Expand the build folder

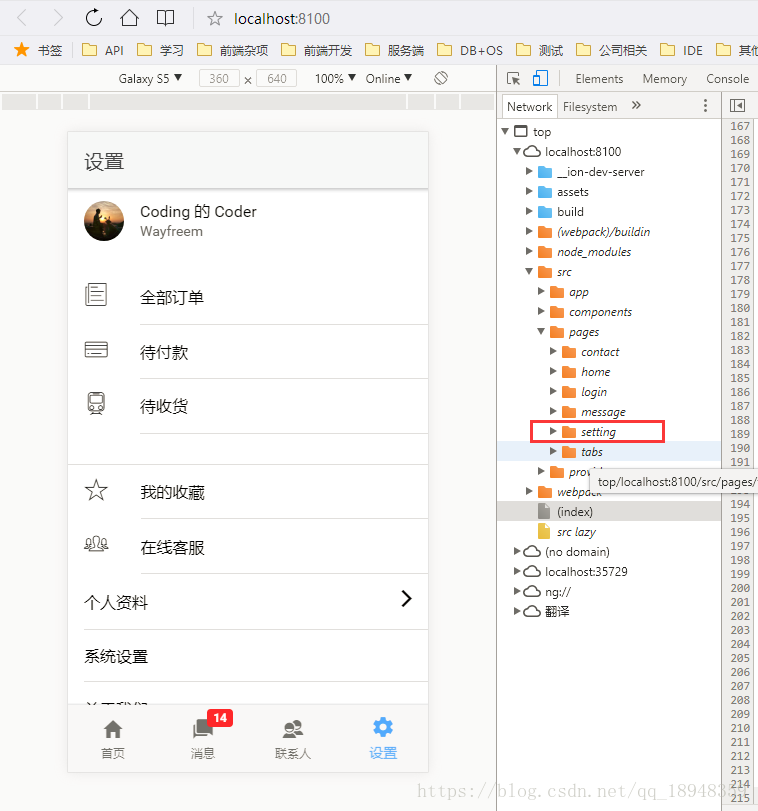click(529, 212)
